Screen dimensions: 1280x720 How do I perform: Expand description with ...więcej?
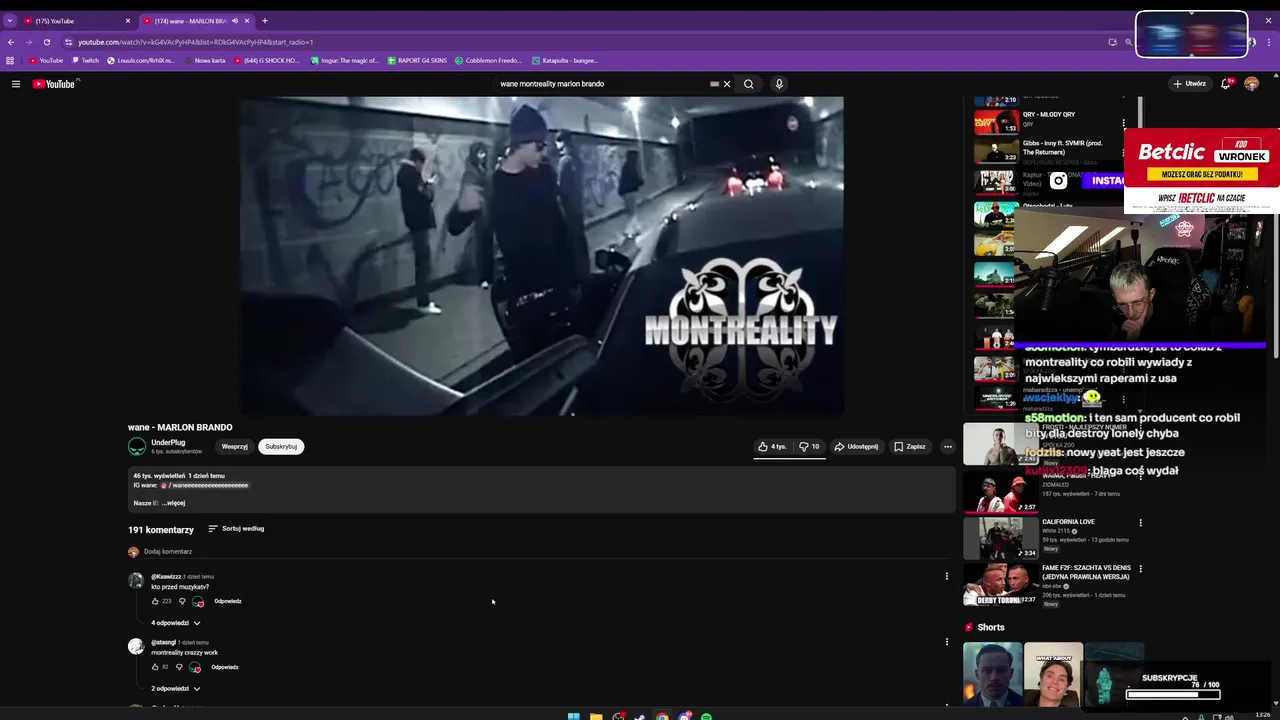(173, 503)
